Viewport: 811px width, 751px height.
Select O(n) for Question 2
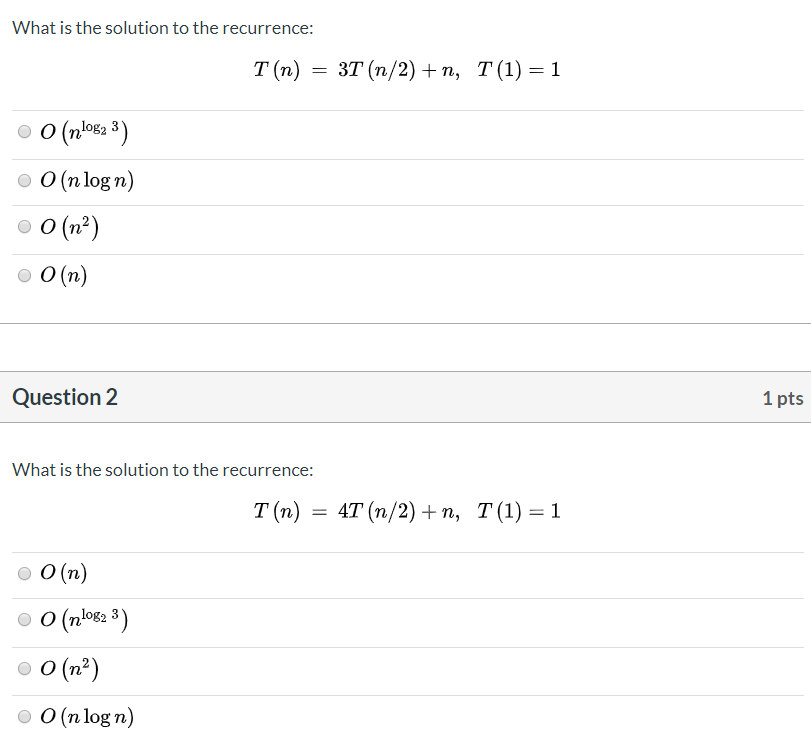pyautogui.click(x=24, y=572)
